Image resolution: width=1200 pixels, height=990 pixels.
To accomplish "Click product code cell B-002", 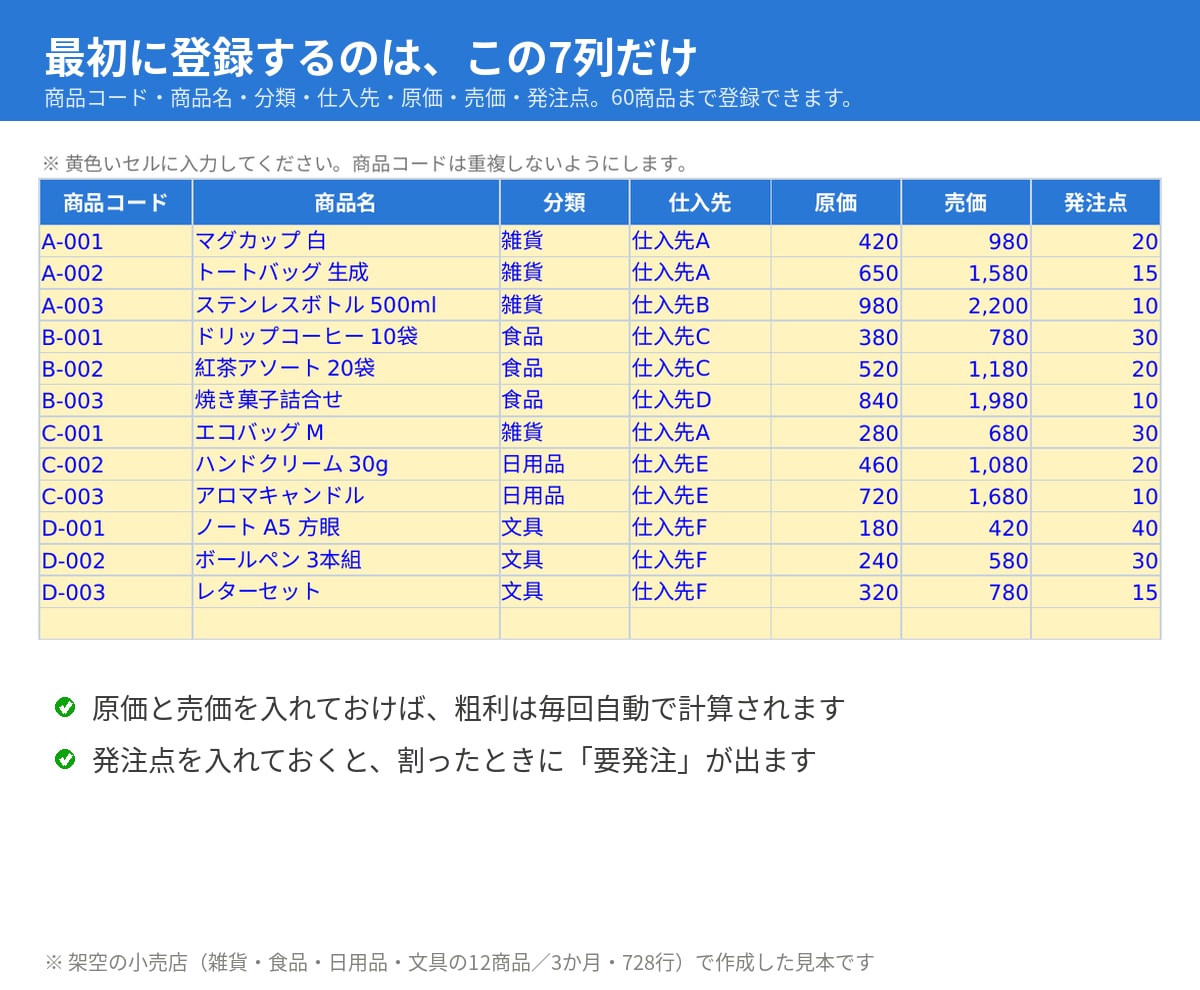I will [116, 369].
